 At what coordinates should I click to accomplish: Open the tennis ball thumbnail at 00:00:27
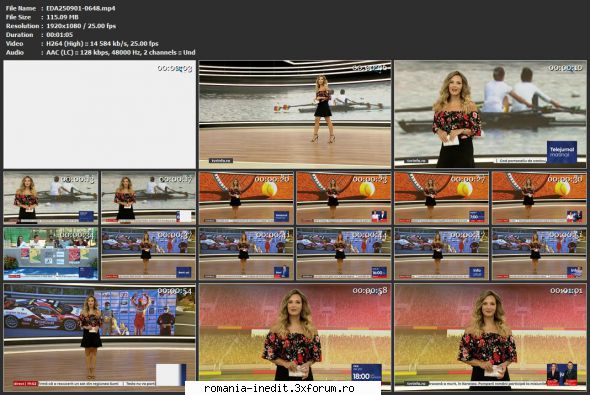tap(441, 198)
